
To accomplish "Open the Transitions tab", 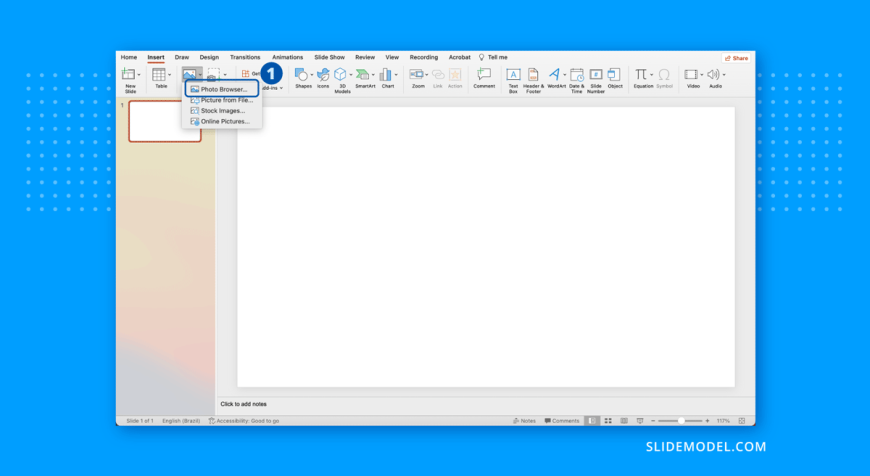I will [x=245, y=57].
